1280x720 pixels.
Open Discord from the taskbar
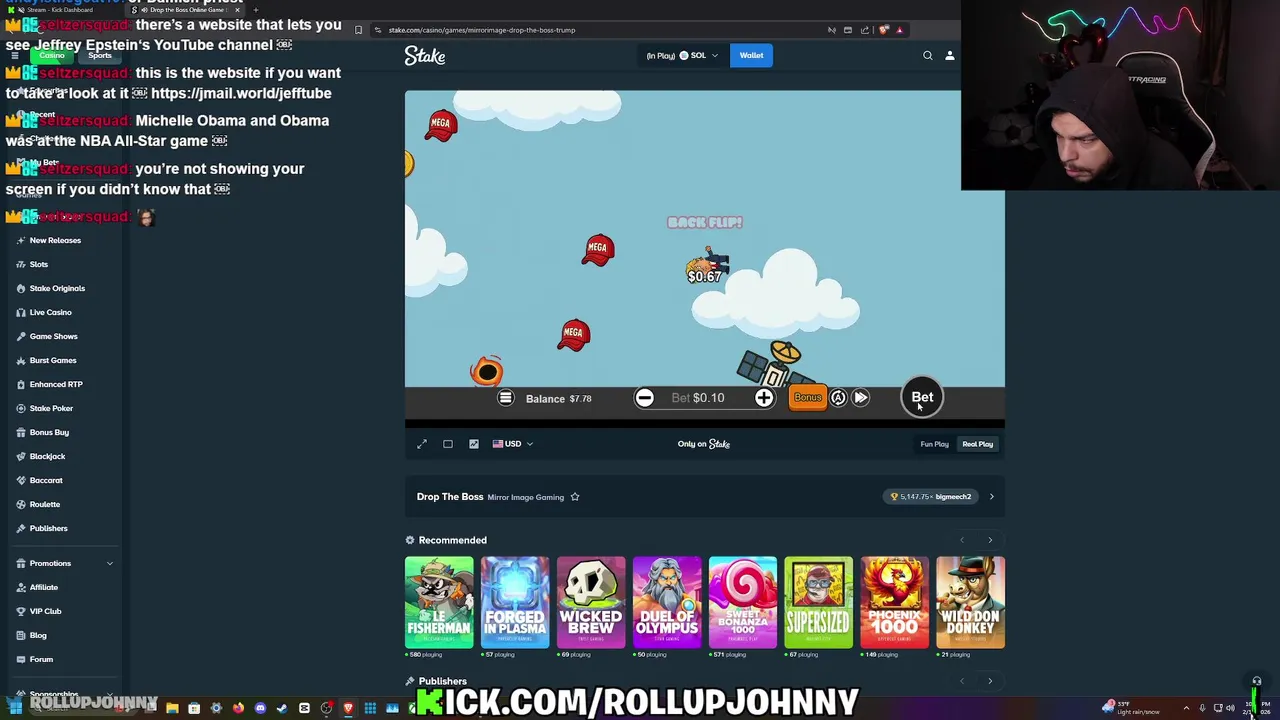[x=260, y=708]
